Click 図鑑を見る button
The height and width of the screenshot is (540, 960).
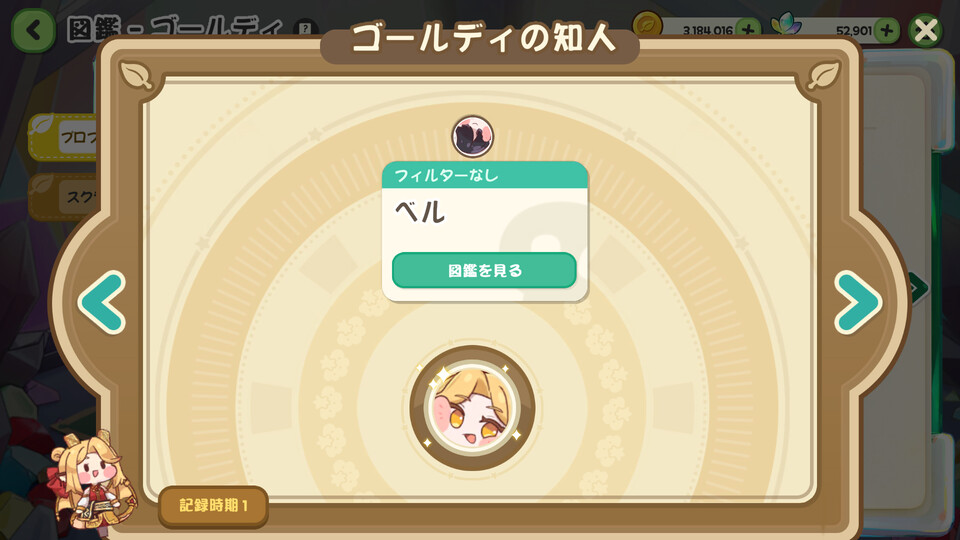coord(484,270)
